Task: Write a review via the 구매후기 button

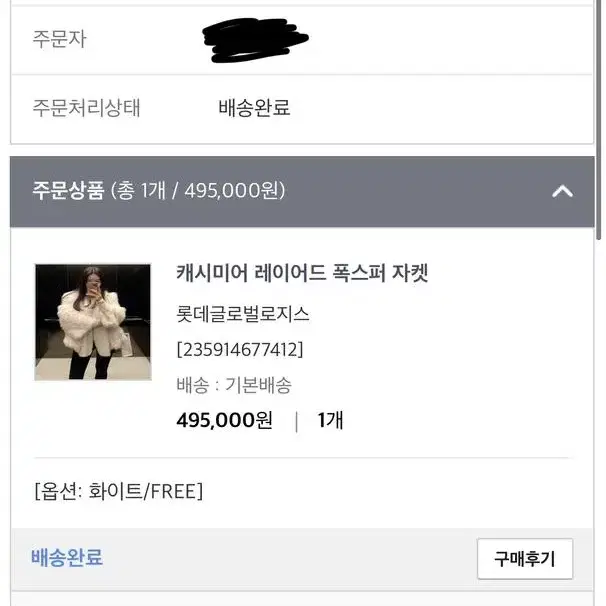Action: (525, 558)
